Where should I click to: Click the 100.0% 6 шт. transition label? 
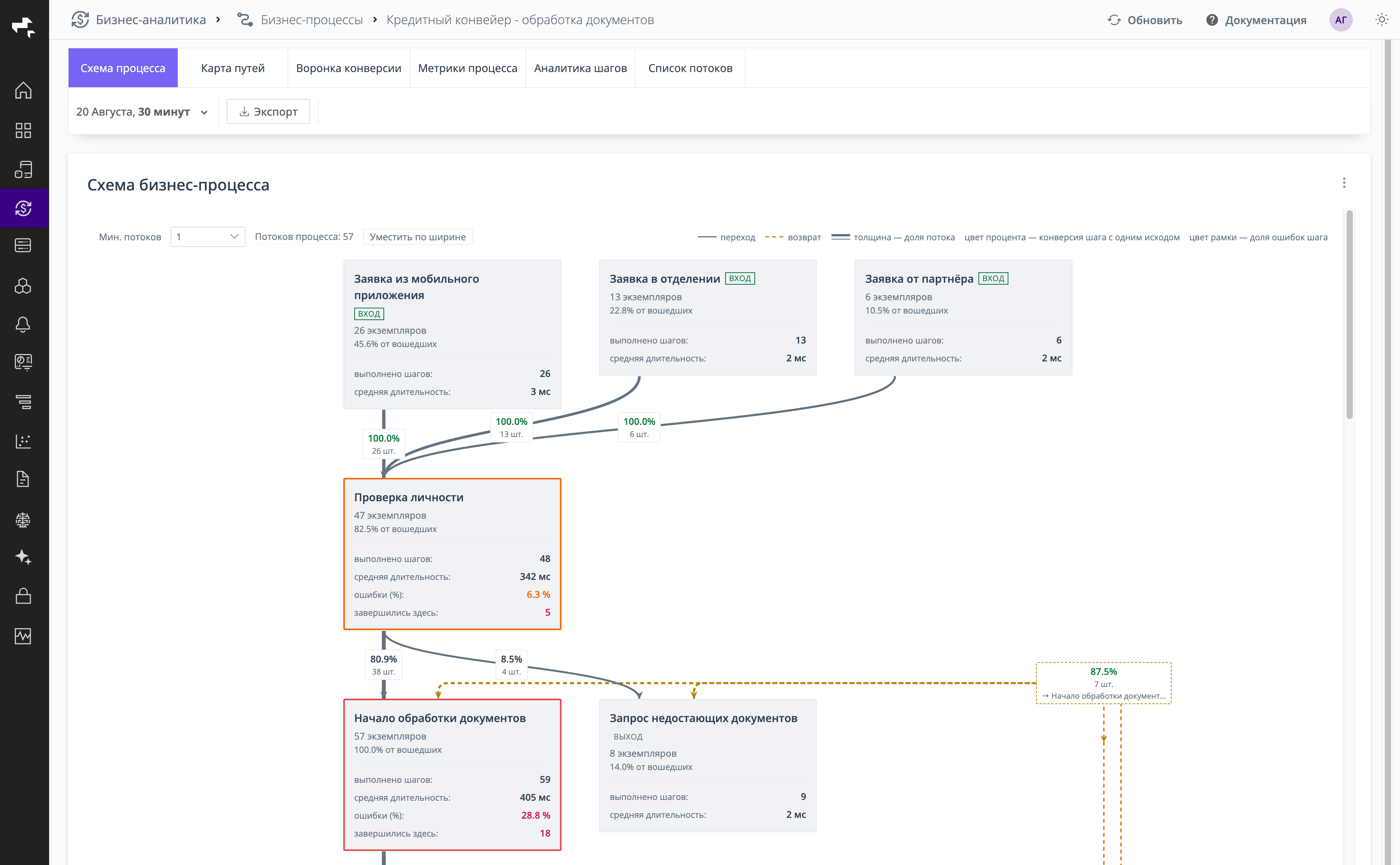click(x=639, y=427)
